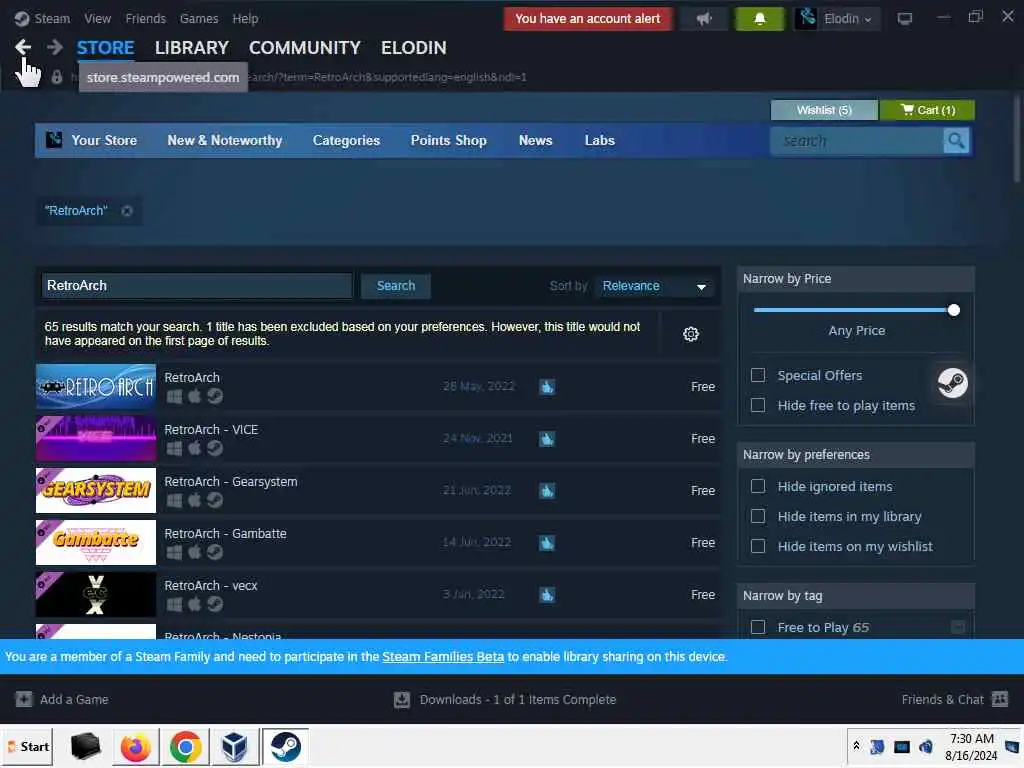The image size is (1024, 768).
Task: Open the Friends menu
Action: [146, 19]
